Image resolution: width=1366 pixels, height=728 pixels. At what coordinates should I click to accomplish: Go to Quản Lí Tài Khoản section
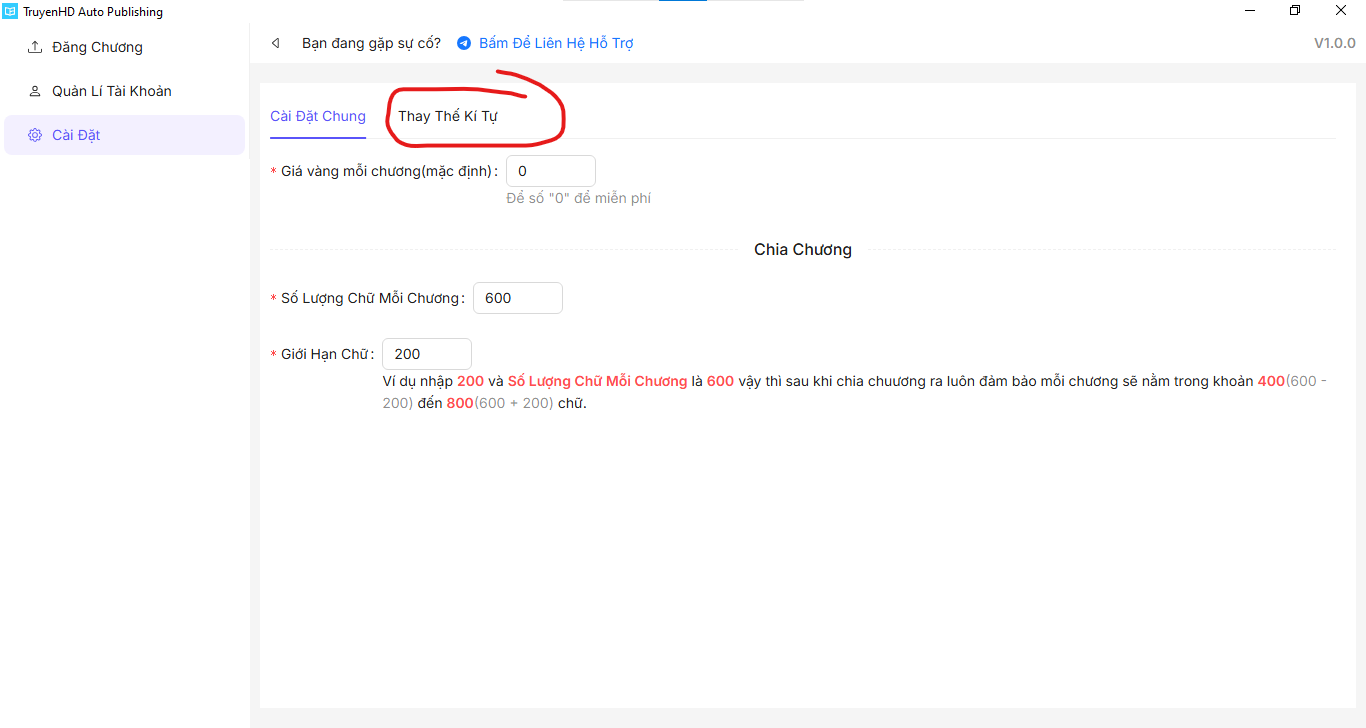point(112,91)
